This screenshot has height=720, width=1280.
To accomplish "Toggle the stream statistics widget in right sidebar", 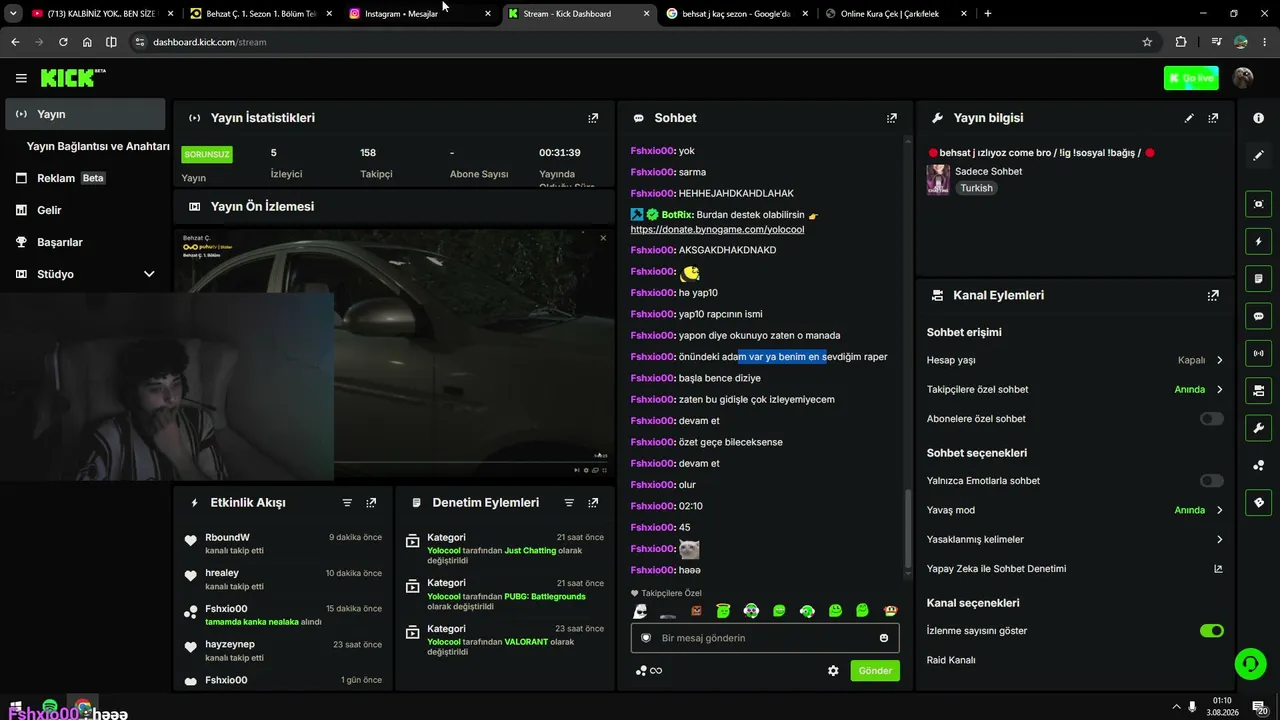I will (1258, 353).
